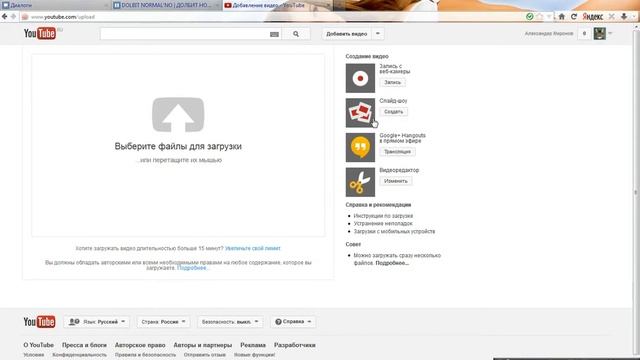Click the Добавить видео button
The width and height of the screenshot is (640, 360).
click(x=347, y=34)
